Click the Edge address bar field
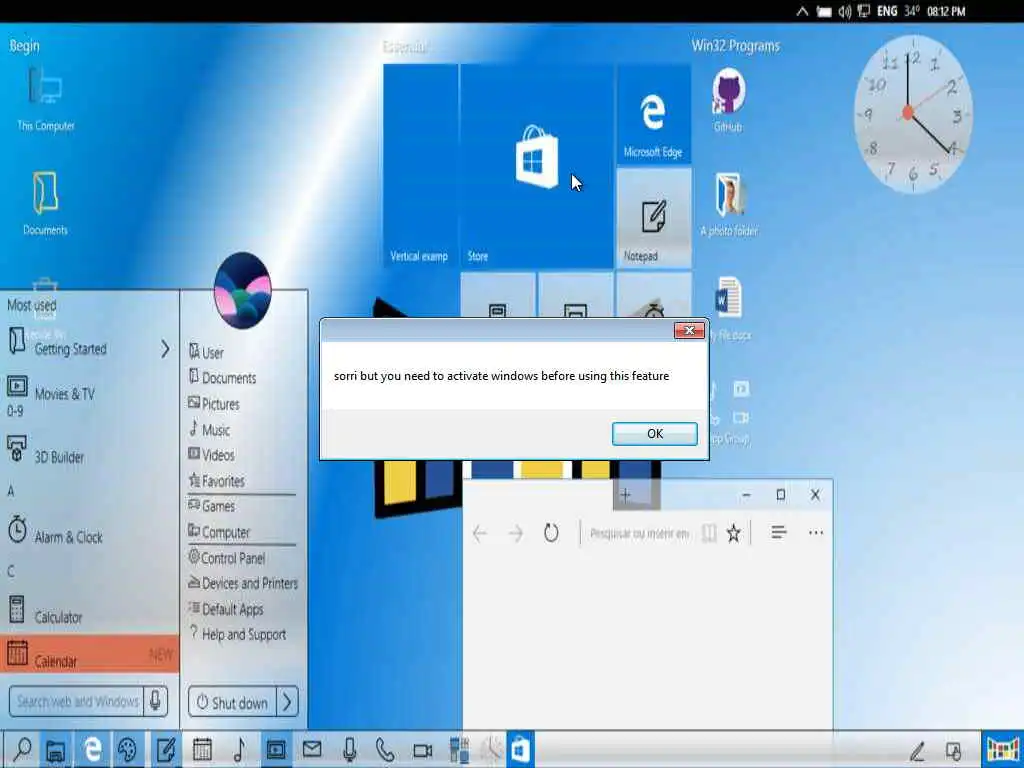 (x=639, y=534)
